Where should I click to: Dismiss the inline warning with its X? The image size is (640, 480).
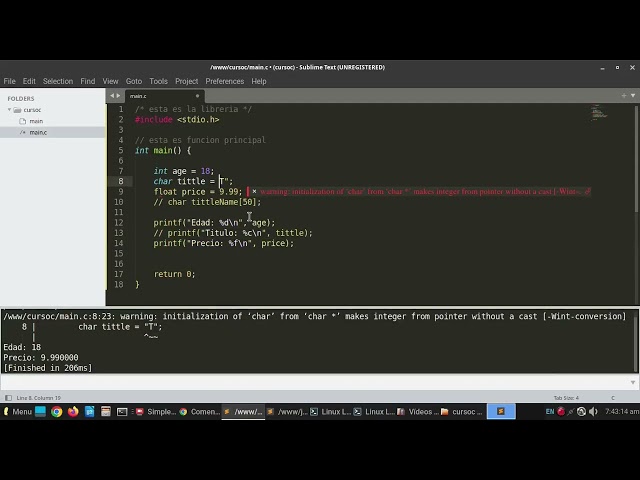pos(254,191)
